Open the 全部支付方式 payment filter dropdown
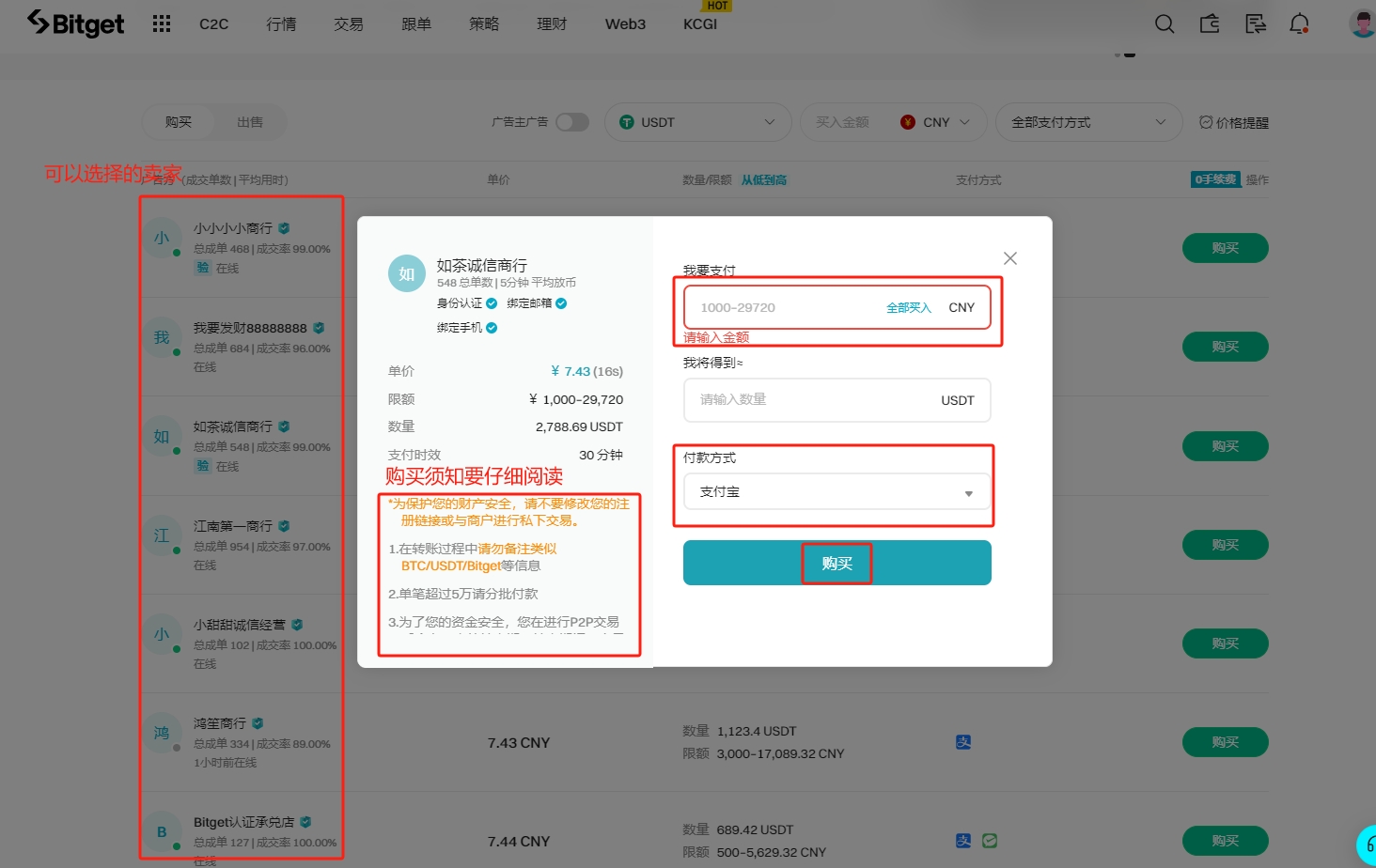 1088,122
